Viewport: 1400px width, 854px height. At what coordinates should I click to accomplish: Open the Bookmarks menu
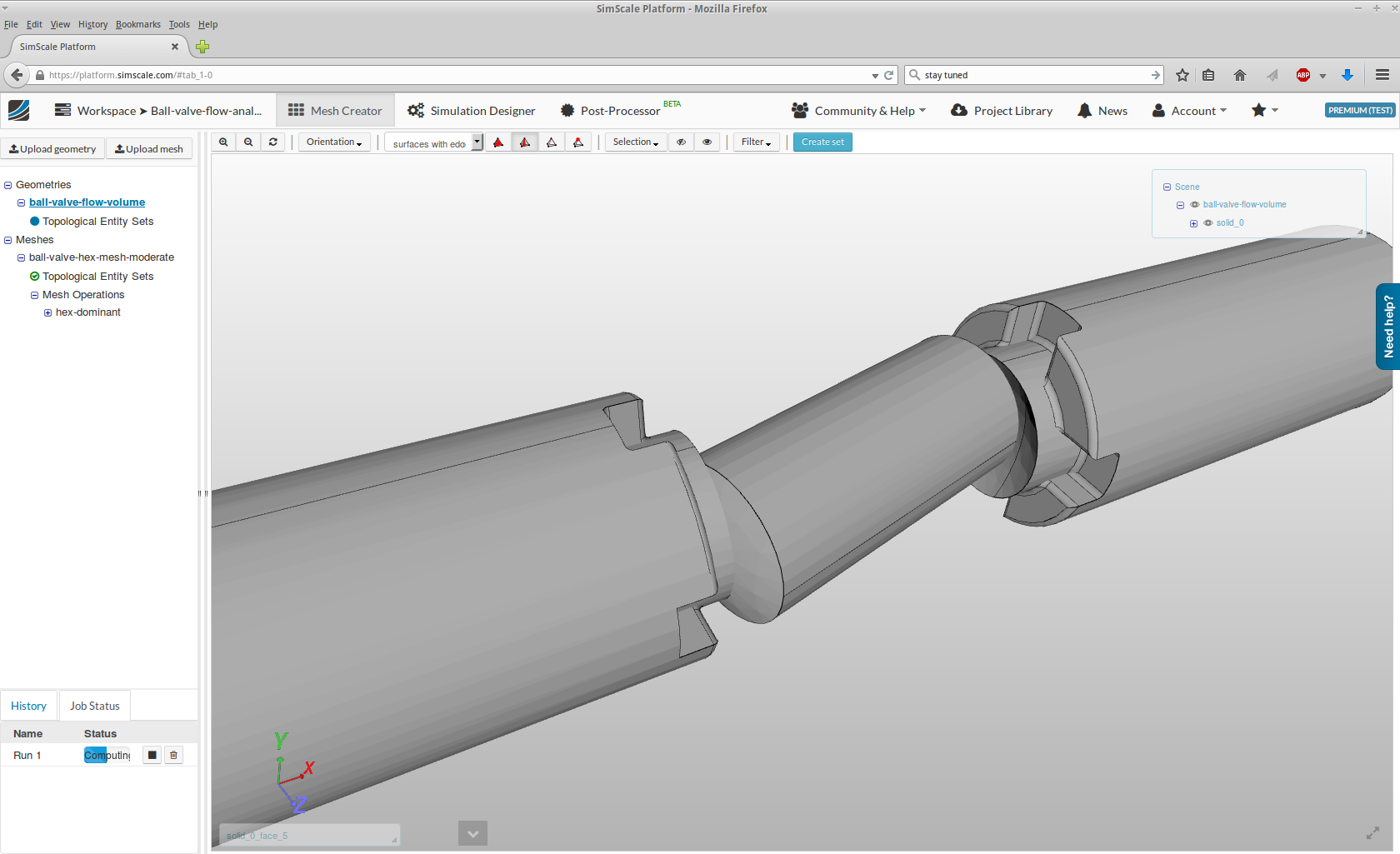(137, 24)
